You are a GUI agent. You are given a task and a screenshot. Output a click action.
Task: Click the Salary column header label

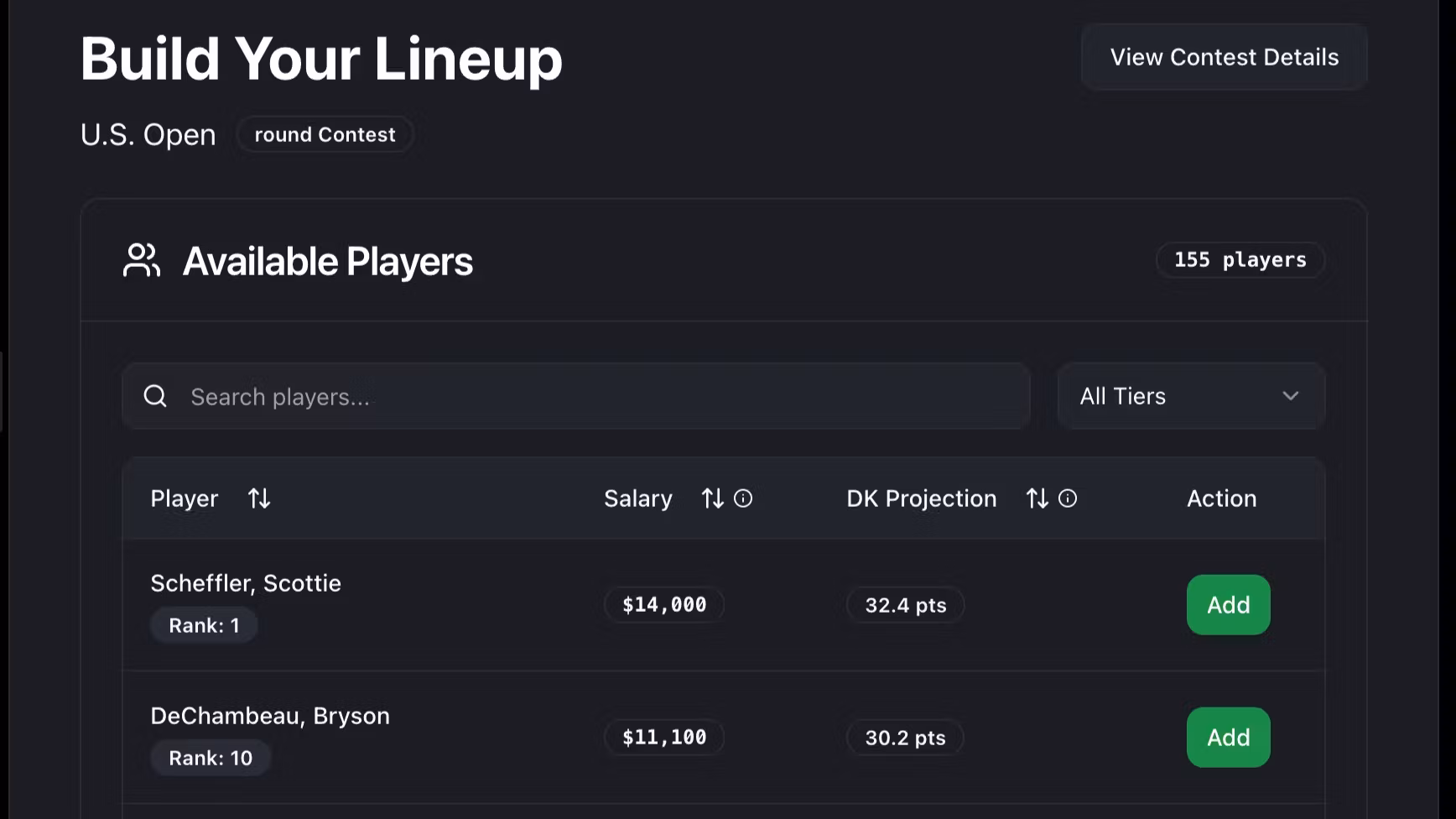click(638, 498)
